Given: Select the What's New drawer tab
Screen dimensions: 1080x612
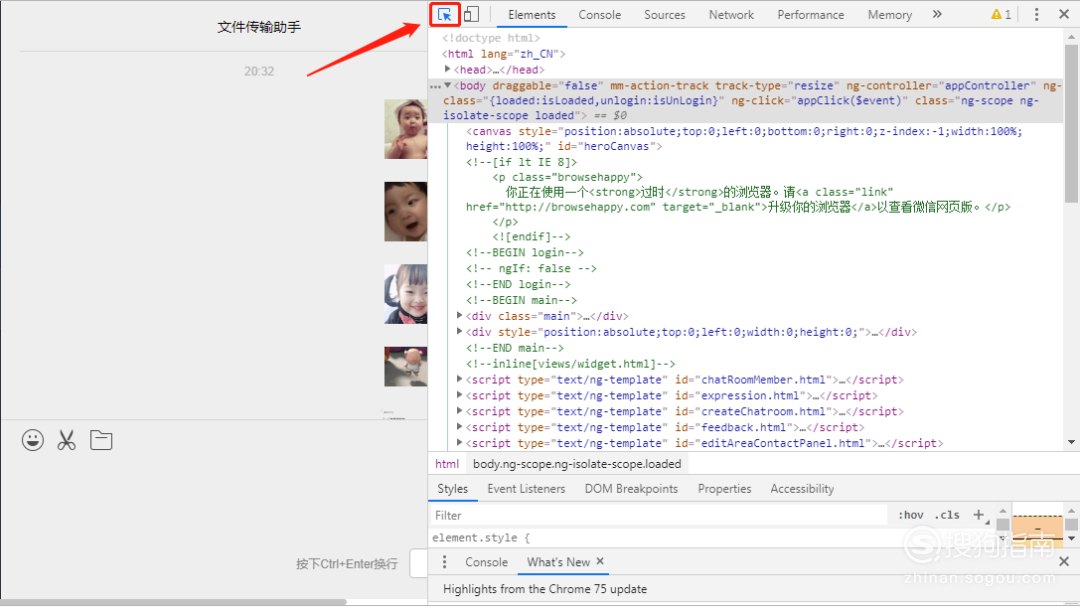Looking at the screenshot, I should click(x=558, y=562).
